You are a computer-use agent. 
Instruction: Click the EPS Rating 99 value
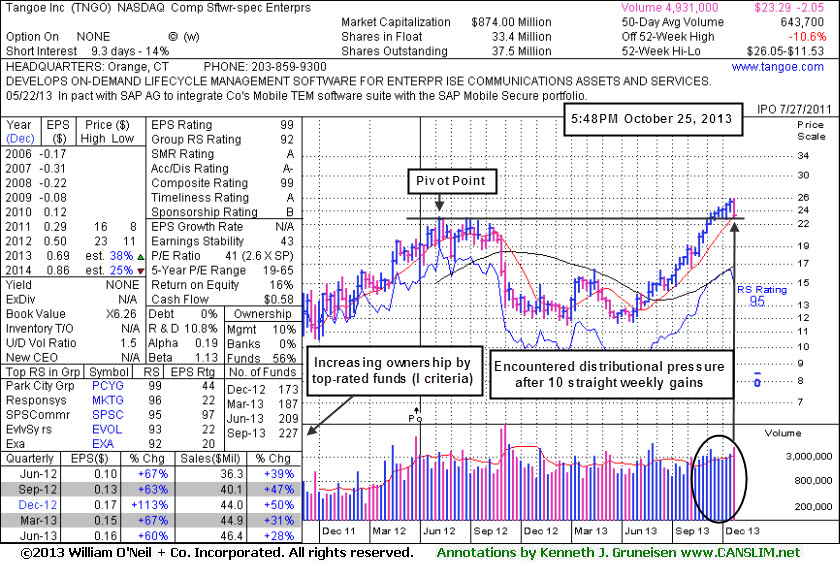287,125
